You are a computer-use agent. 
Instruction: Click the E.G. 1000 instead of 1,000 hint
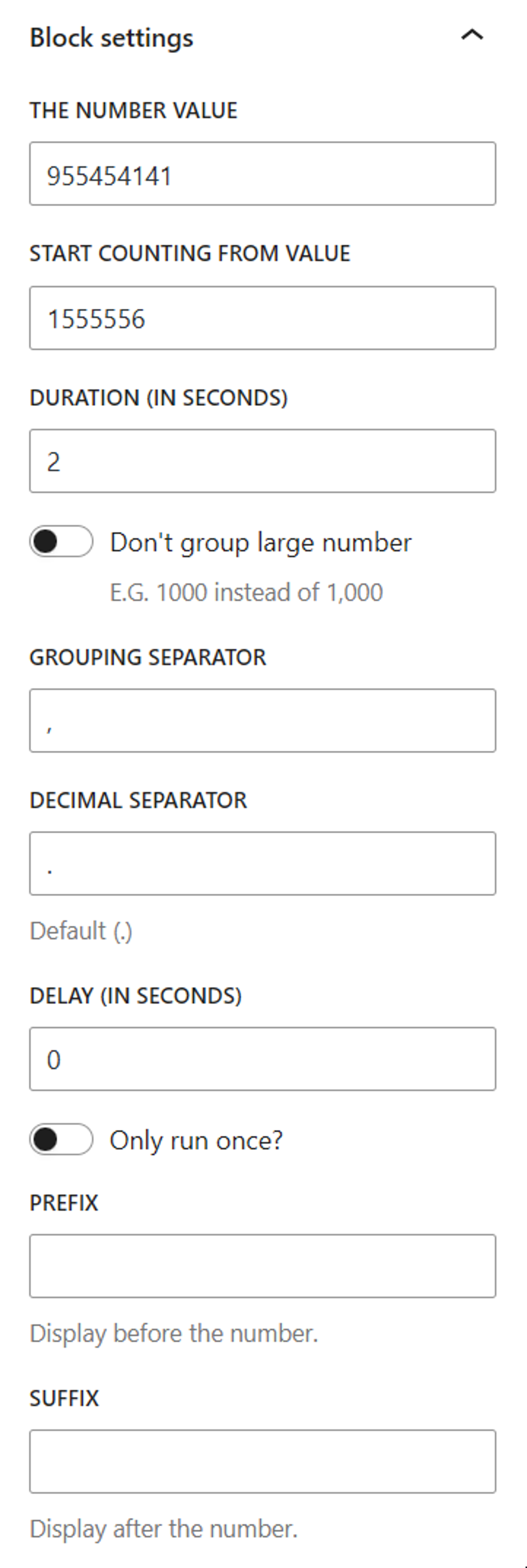click(245, 591)
